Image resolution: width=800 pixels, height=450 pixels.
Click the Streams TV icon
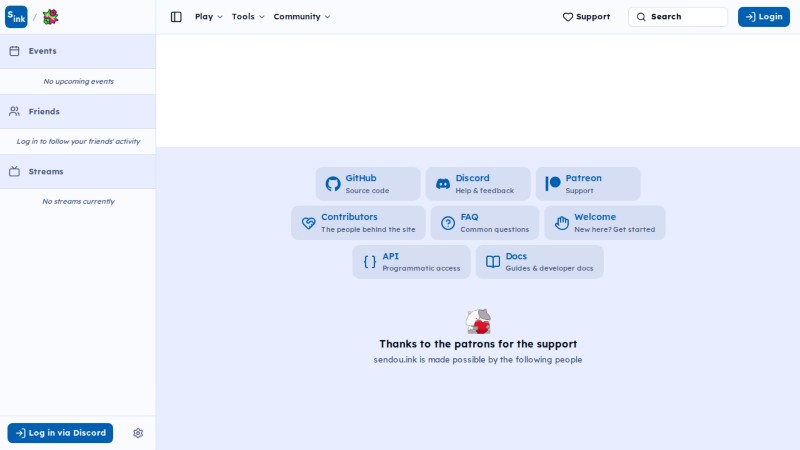14,171
